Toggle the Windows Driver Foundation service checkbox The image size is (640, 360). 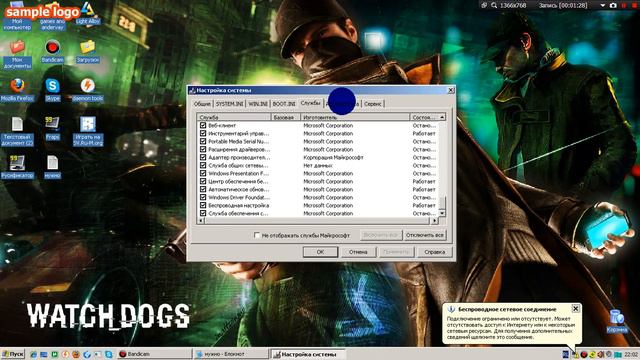pos(203,197)
